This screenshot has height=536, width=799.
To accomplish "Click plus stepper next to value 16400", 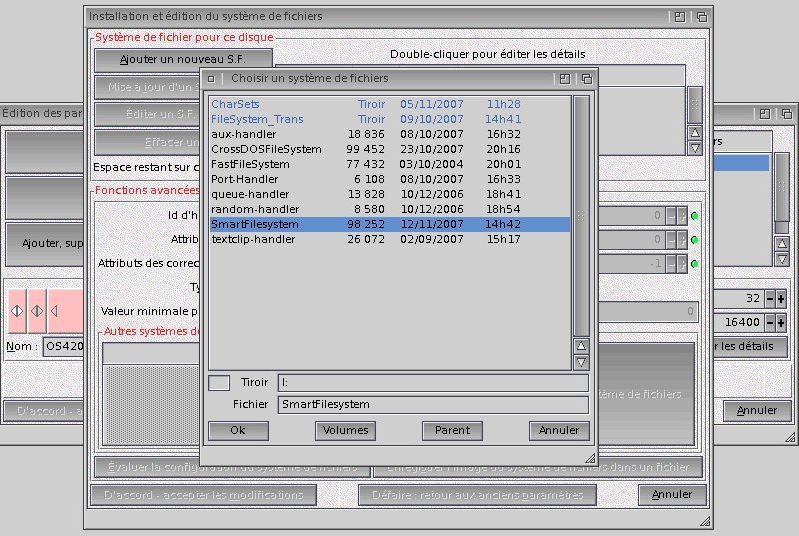I will pos(781,323).
